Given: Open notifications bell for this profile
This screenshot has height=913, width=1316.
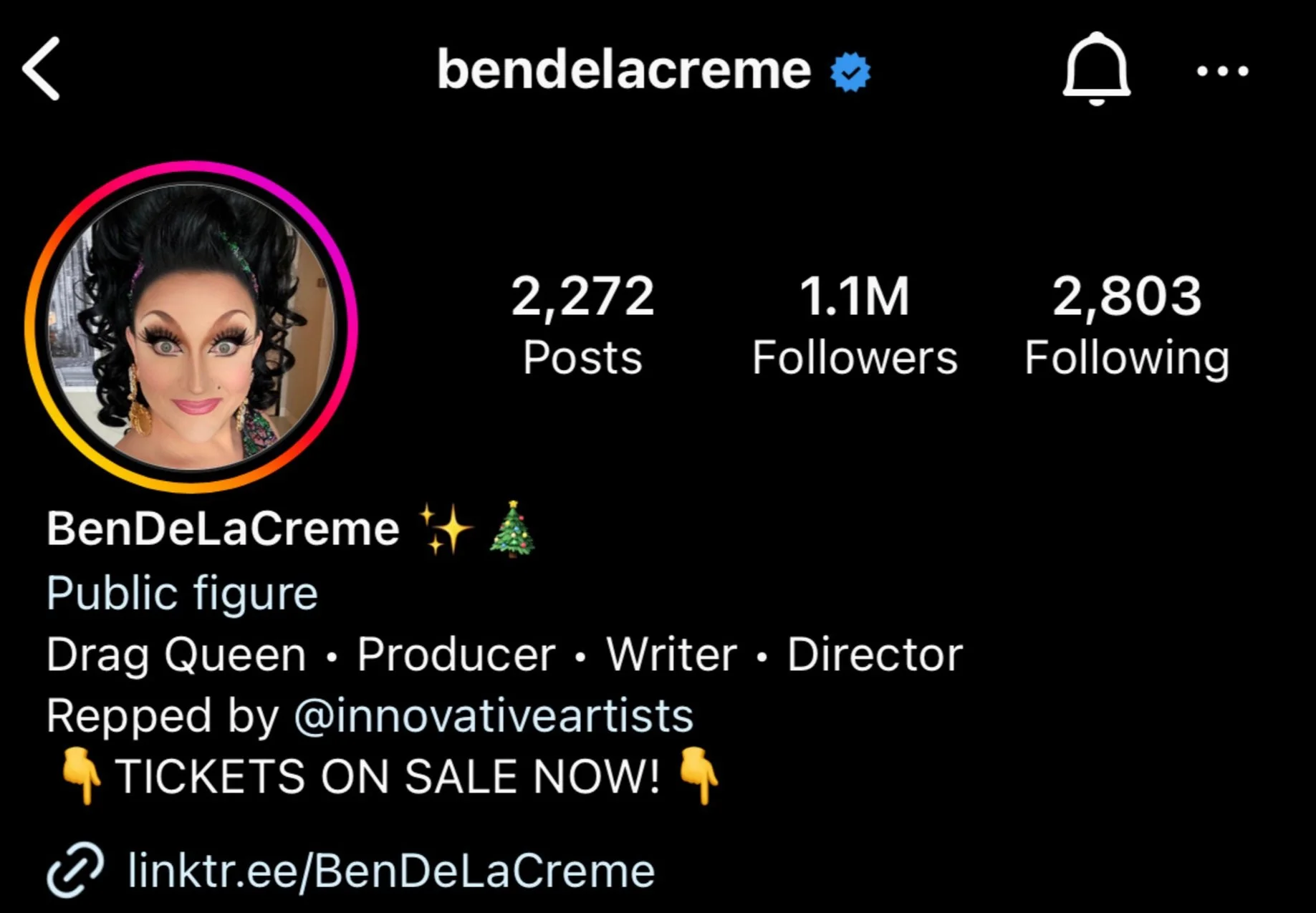Looking at the screenshot, I should (1096, 69).
